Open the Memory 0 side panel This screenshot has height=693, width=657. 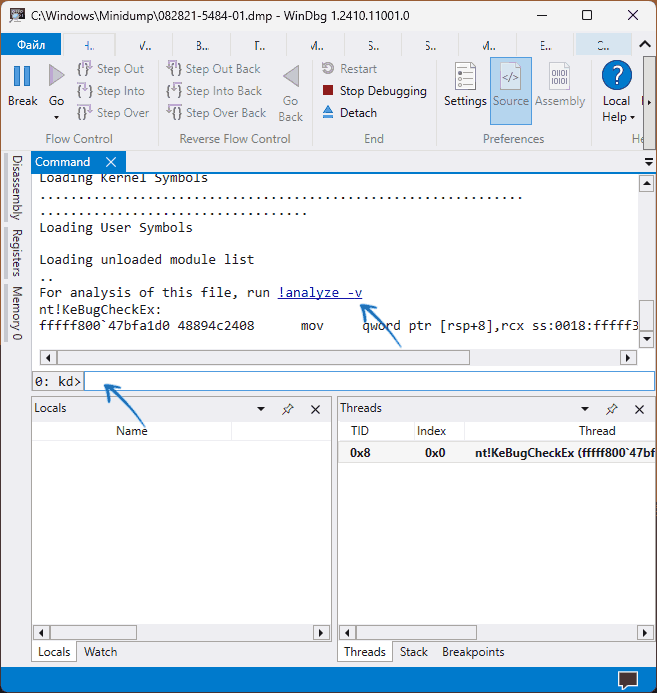(16, 313)
